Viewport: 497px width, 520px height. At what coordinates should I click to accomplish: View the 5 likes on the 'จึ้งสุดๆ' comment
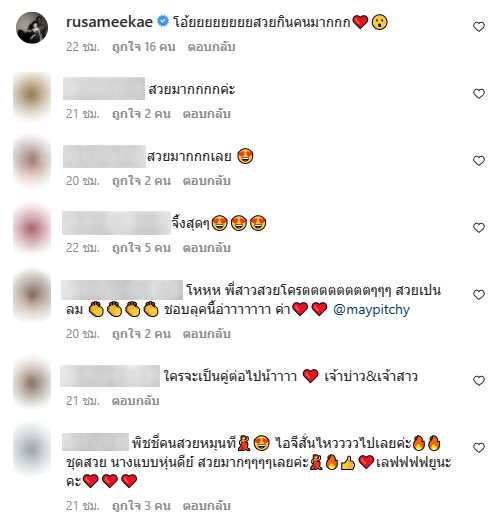(141, 248)
